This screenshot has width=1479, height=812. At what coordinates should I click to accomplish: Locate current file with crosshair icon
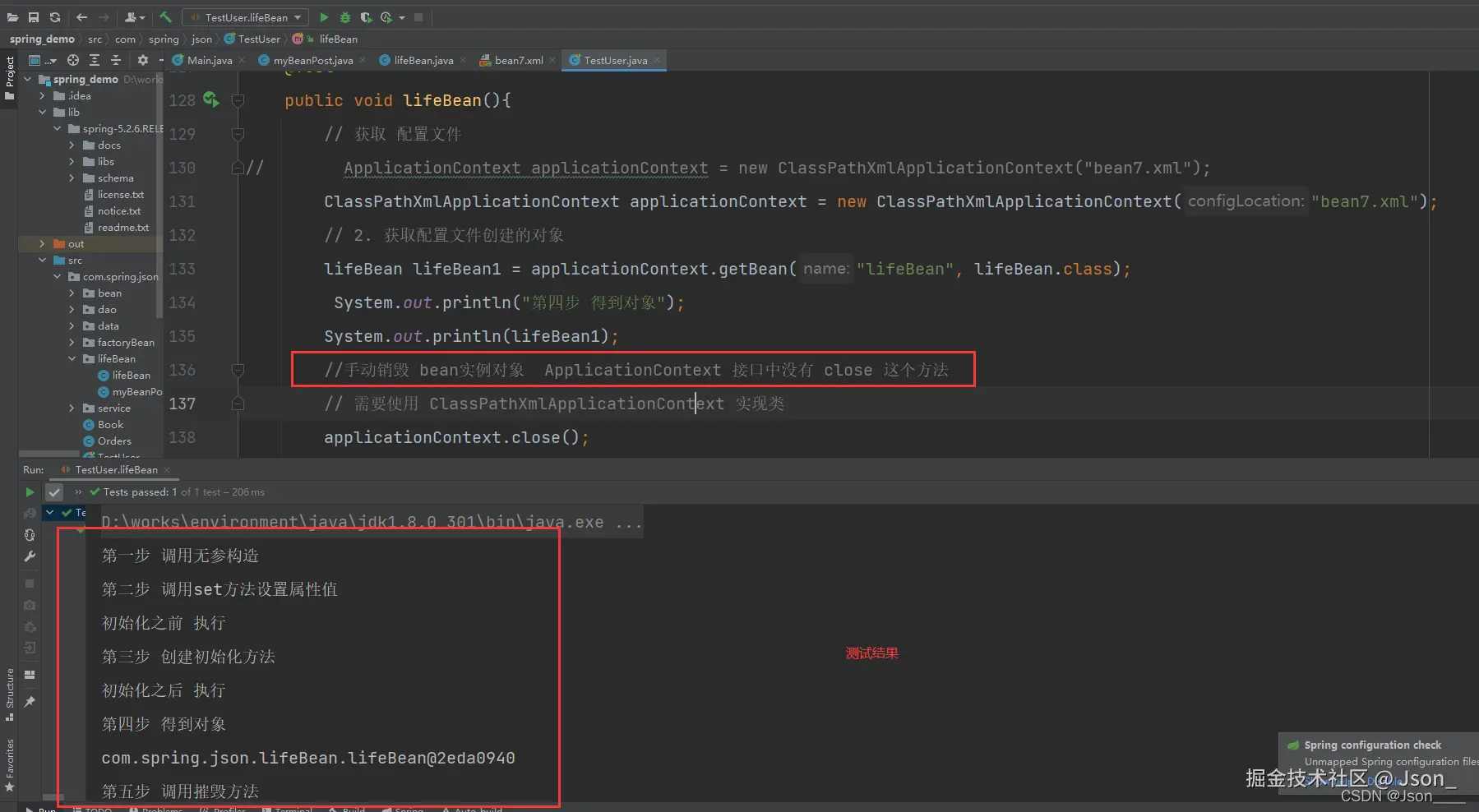[x=73, y=60]
